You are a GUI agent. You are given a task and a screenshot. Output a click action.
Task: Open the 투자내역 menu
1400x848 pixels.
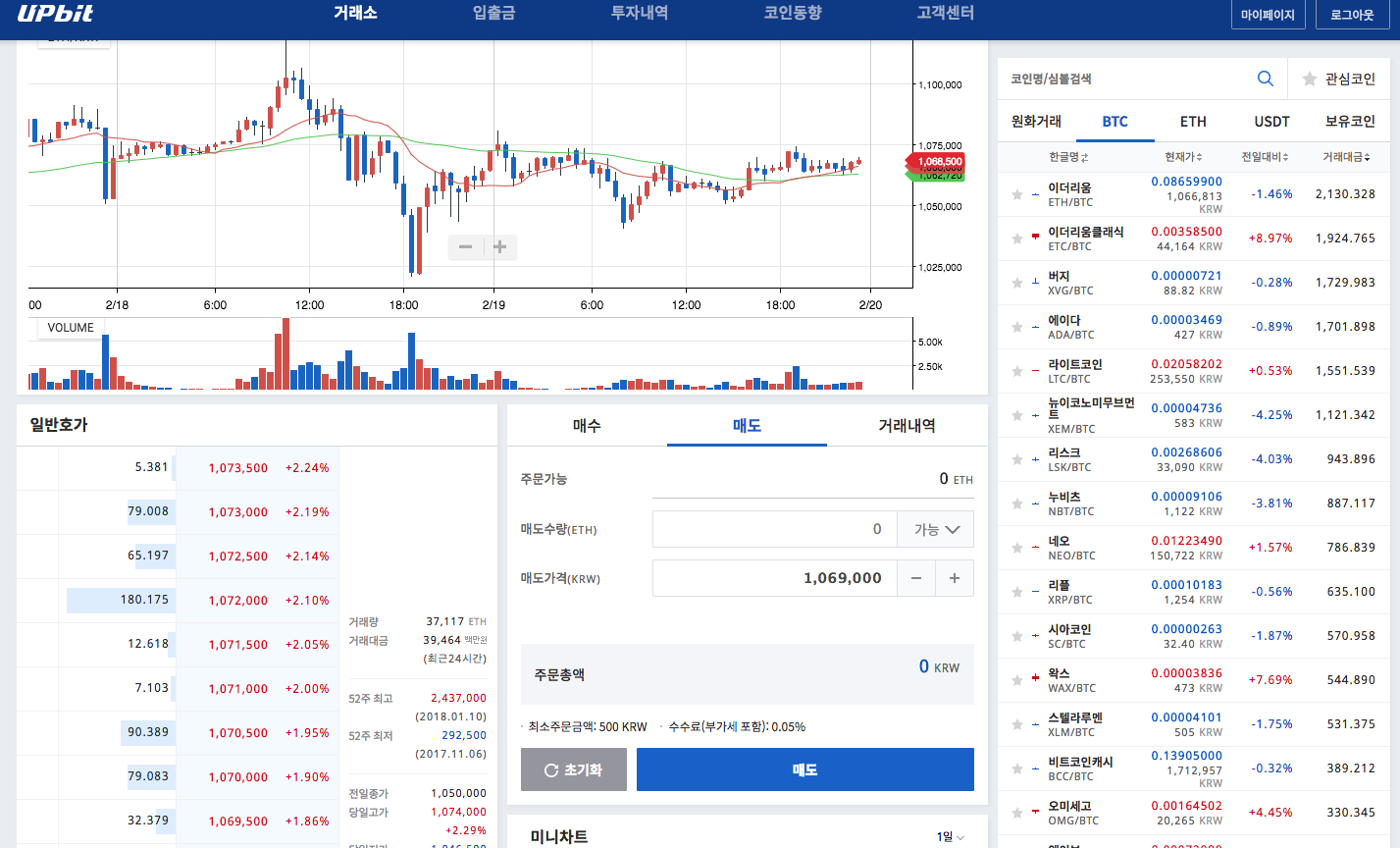pyautogui.click(x=640, y=13)
